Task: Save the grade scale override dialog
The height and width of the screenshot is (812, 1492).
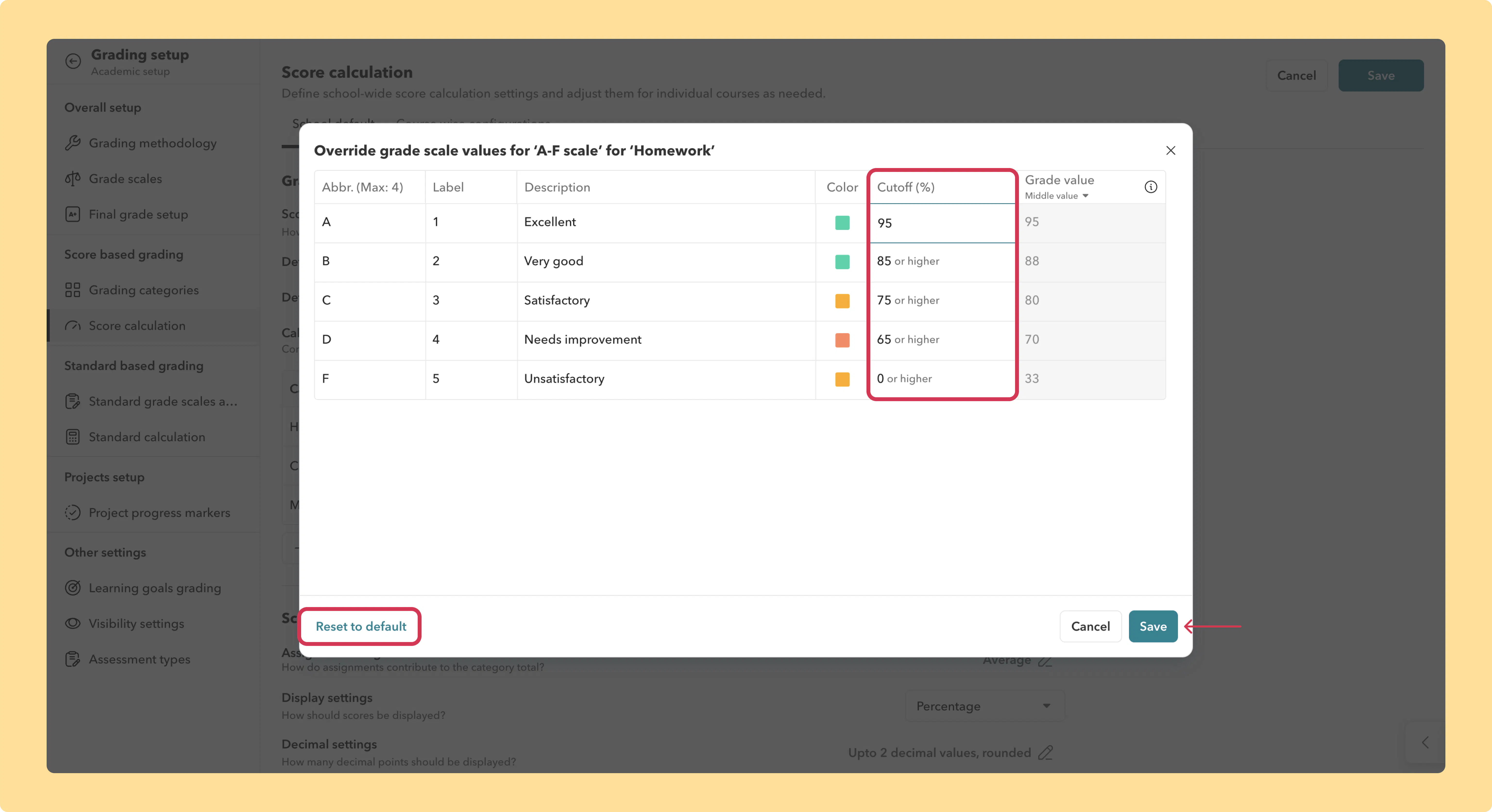Action: [1153, 627]
